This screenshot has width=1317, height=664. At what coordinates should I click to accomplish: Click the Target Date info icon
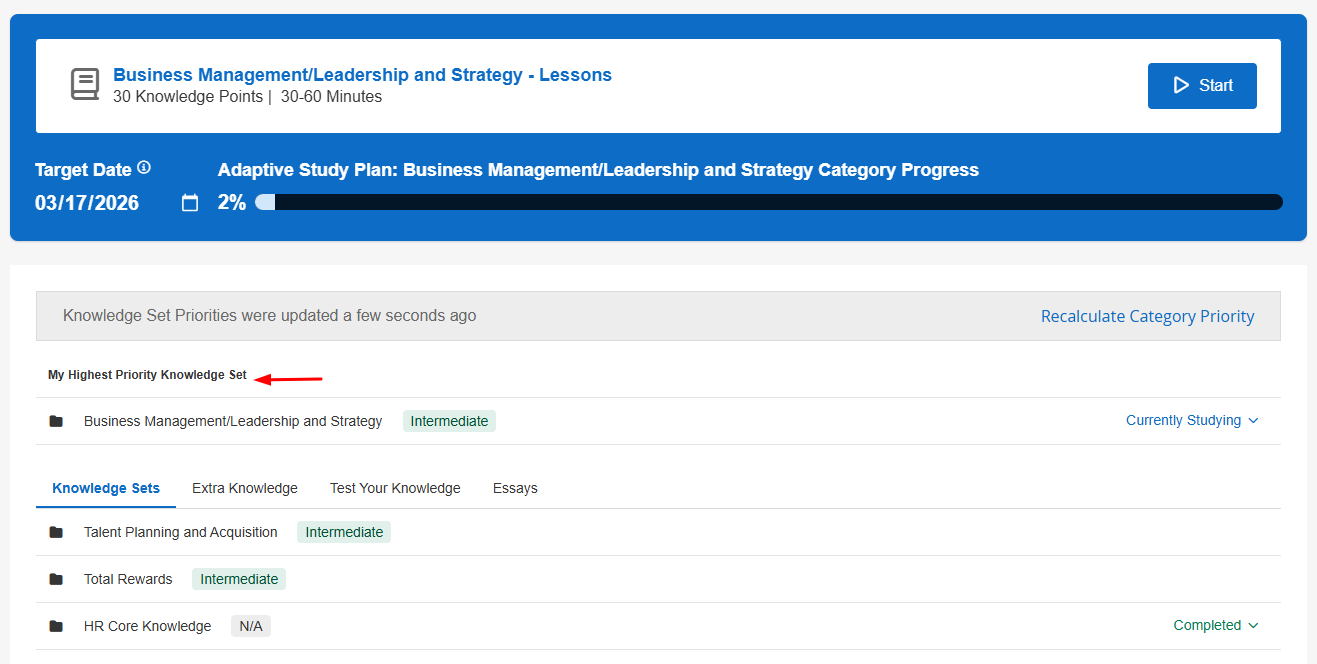click(144, 168)
